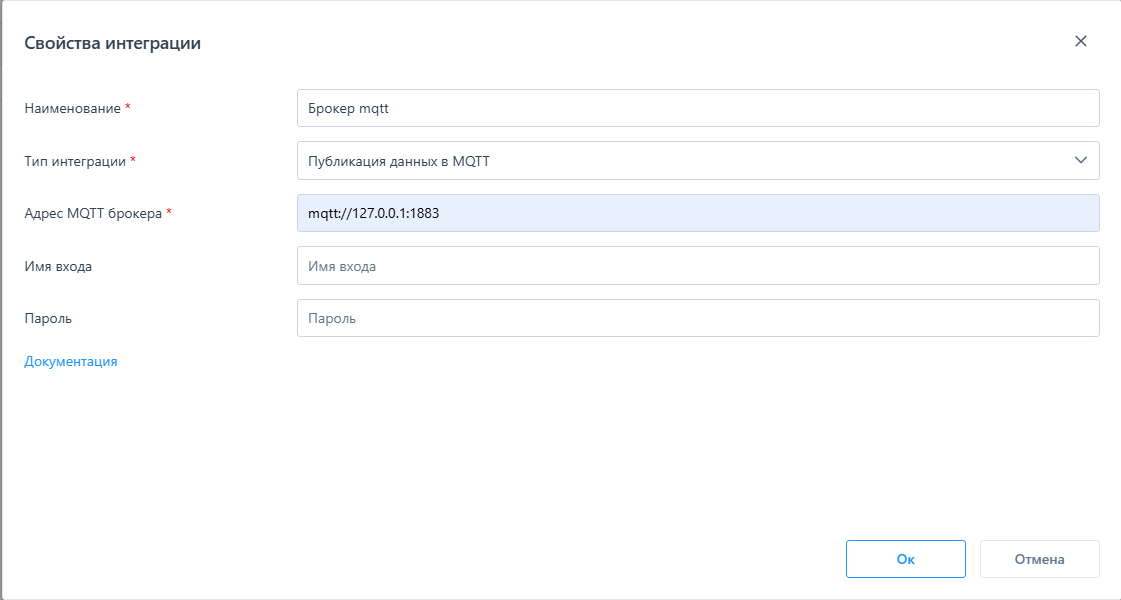Click the red asterisk beside Адрес MQTT брокера

click(169, 212)
